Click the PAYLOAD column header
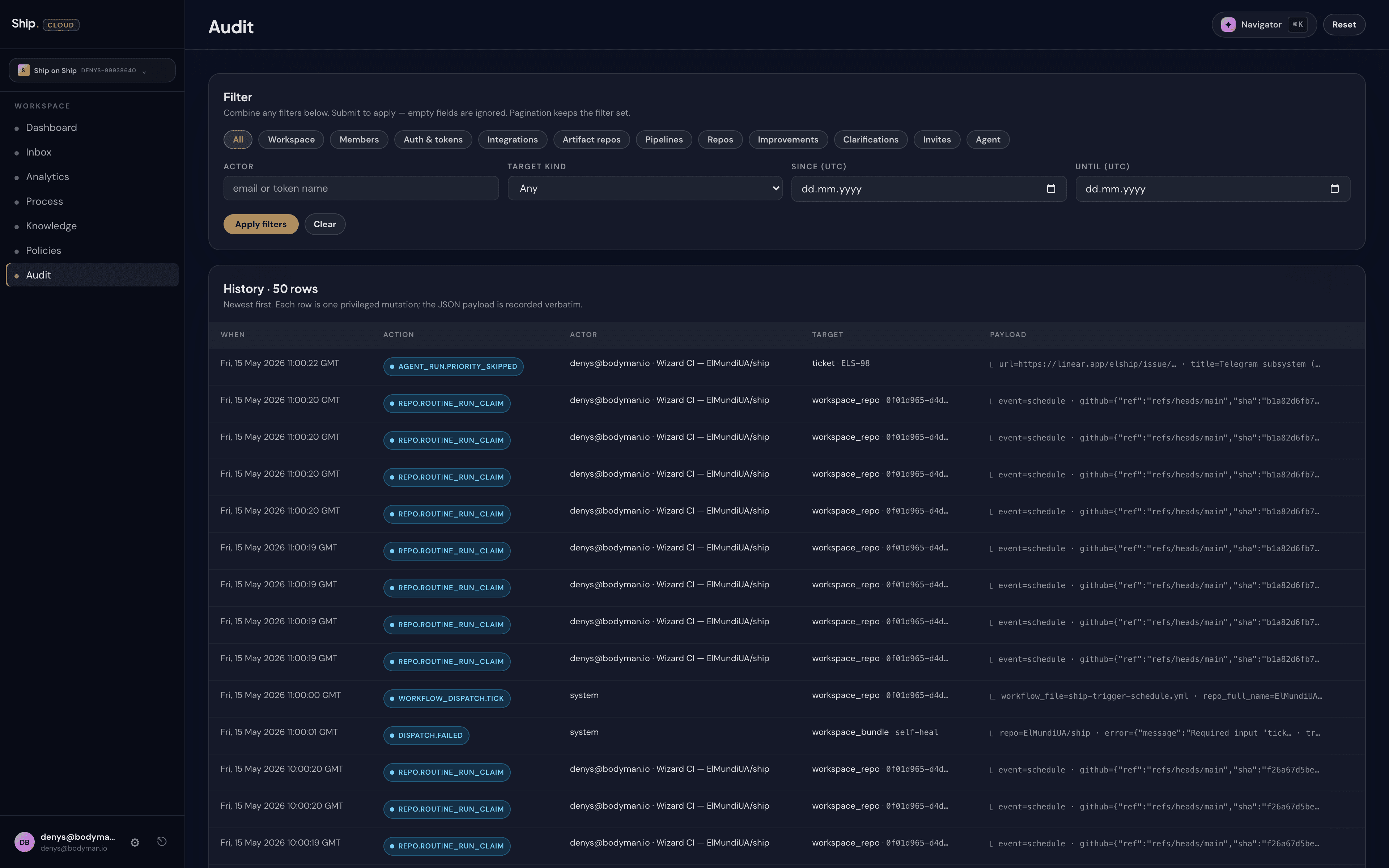Screen dimensions: 1389x868 [x=1007, y=335]
